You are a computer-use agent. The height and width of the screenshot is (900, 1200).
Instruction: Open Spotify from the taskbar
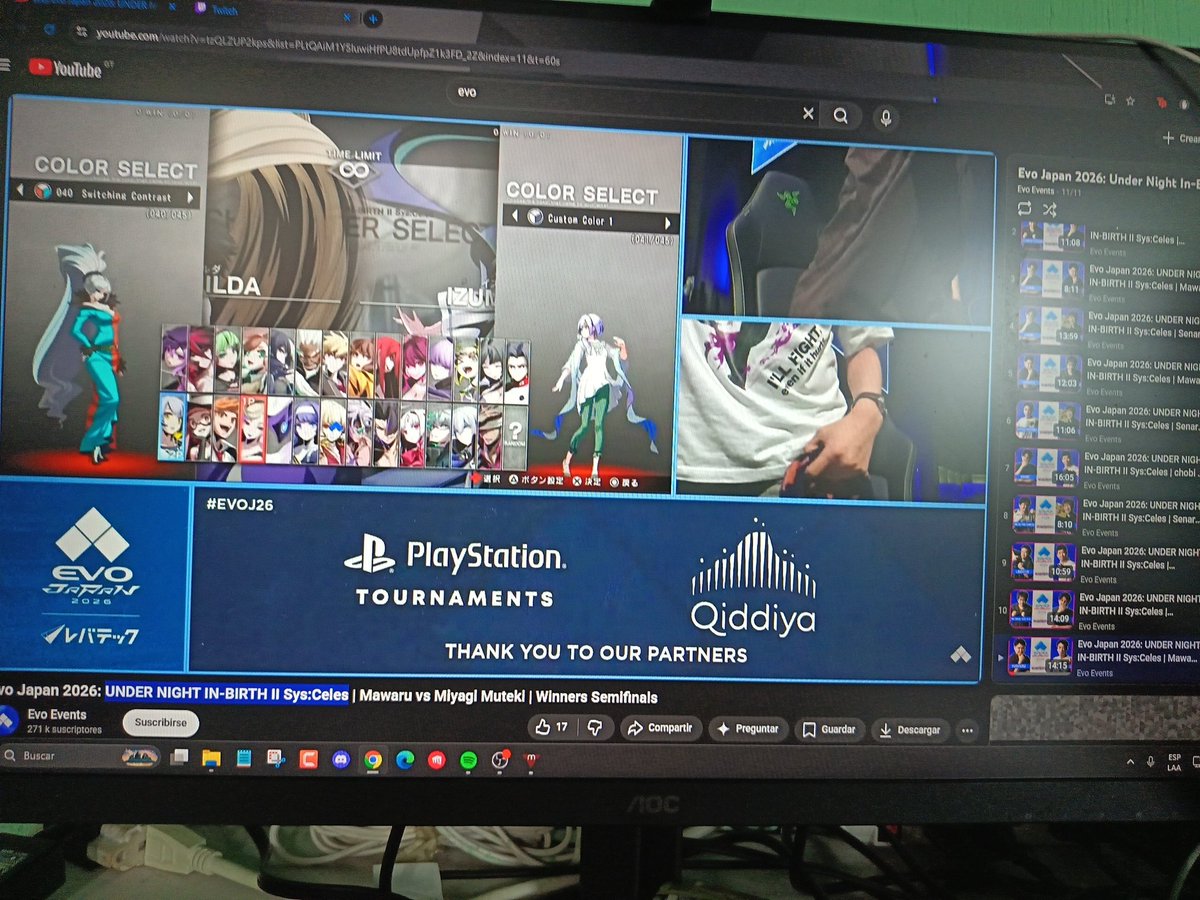point(468,761)
